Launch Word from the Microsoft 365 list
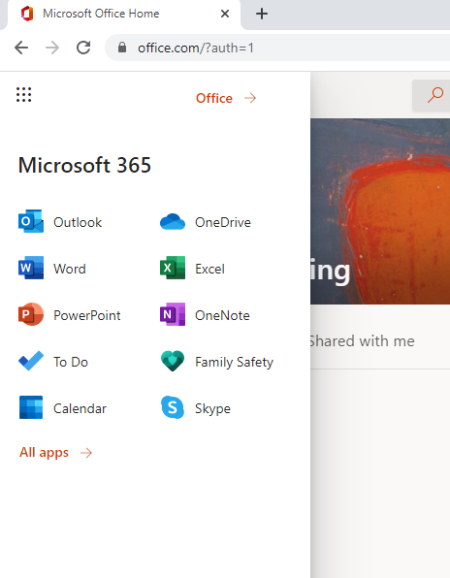450x578 pixels. pyautogui.click(x=52, y=268)
